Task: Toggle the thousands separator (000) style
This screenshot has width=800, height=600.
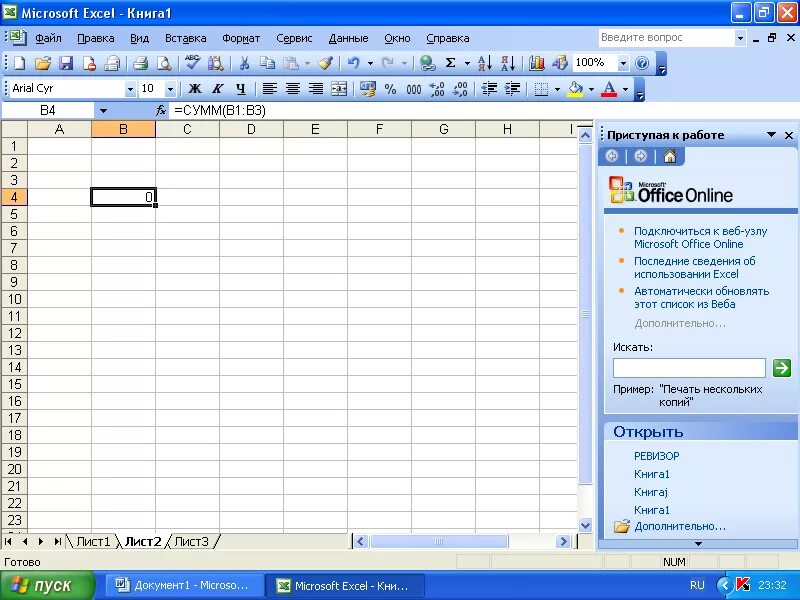Action: coord(414,89)
